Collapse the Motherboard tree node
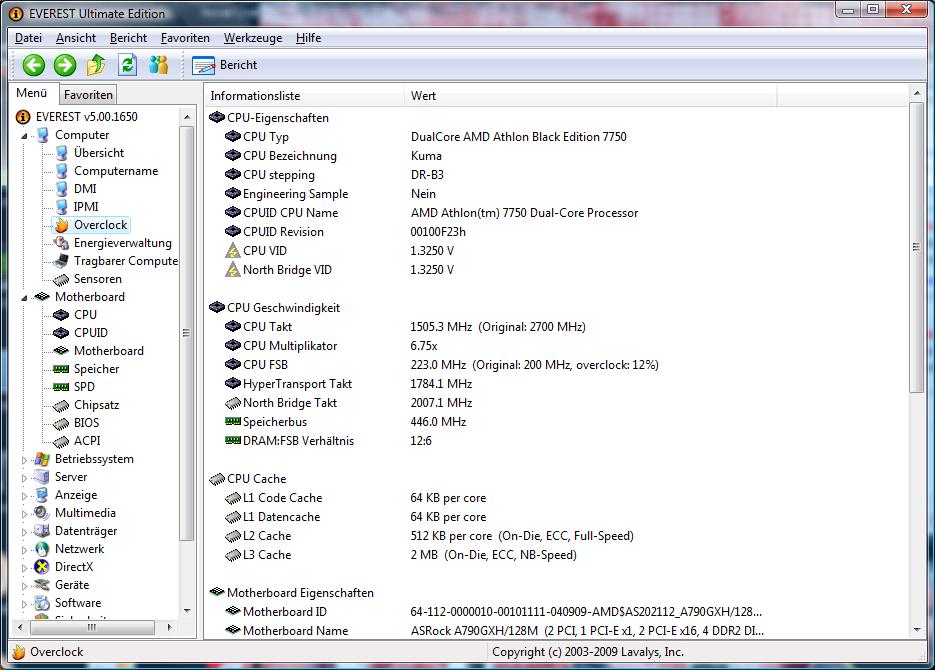The height and width of the screenshot is (670, 935). point(24,297)
